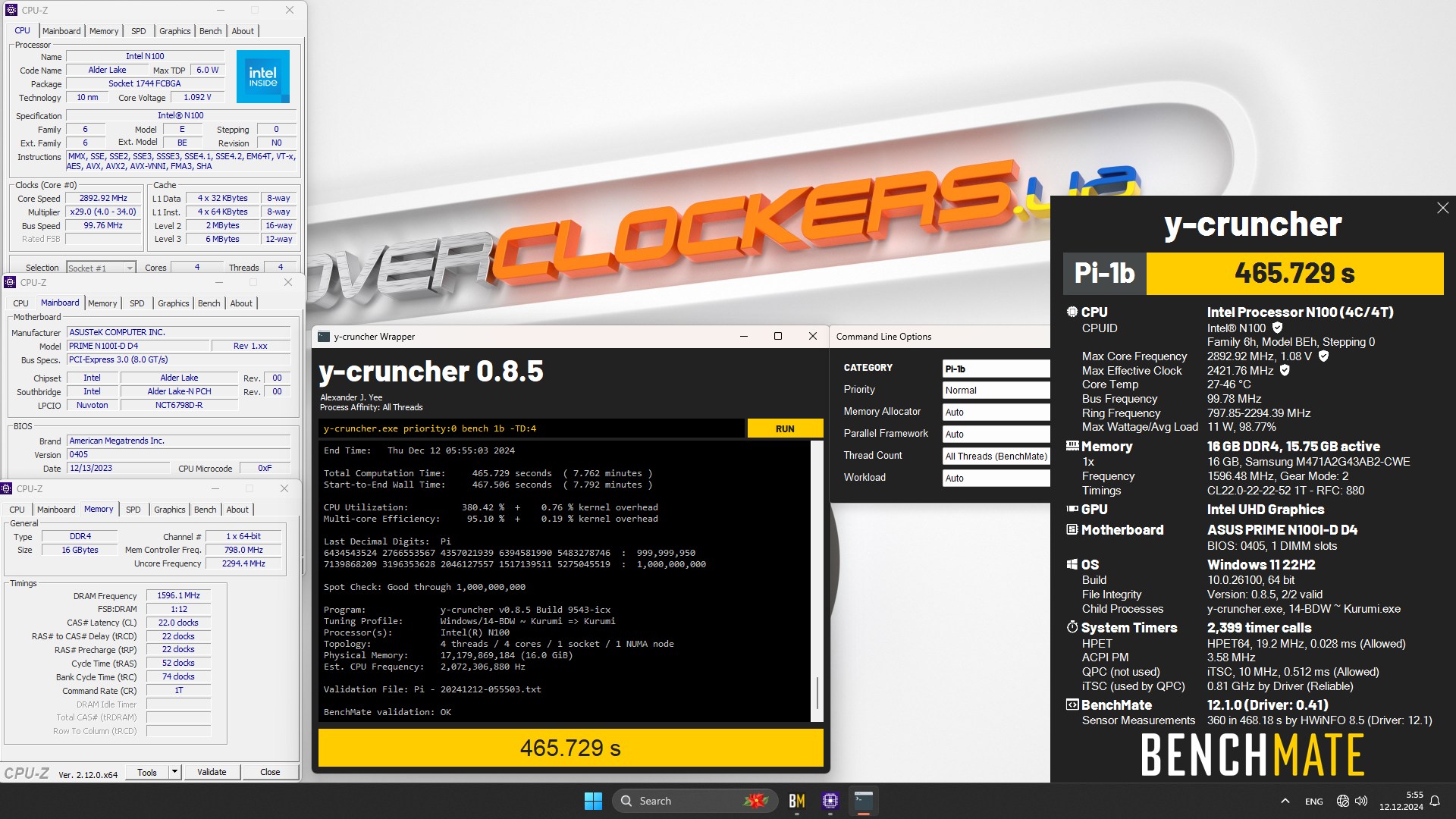The image size is (1456, 819).
Task: Open Graphics tab in Mainboard CPU-Z window
Action: 173,303
